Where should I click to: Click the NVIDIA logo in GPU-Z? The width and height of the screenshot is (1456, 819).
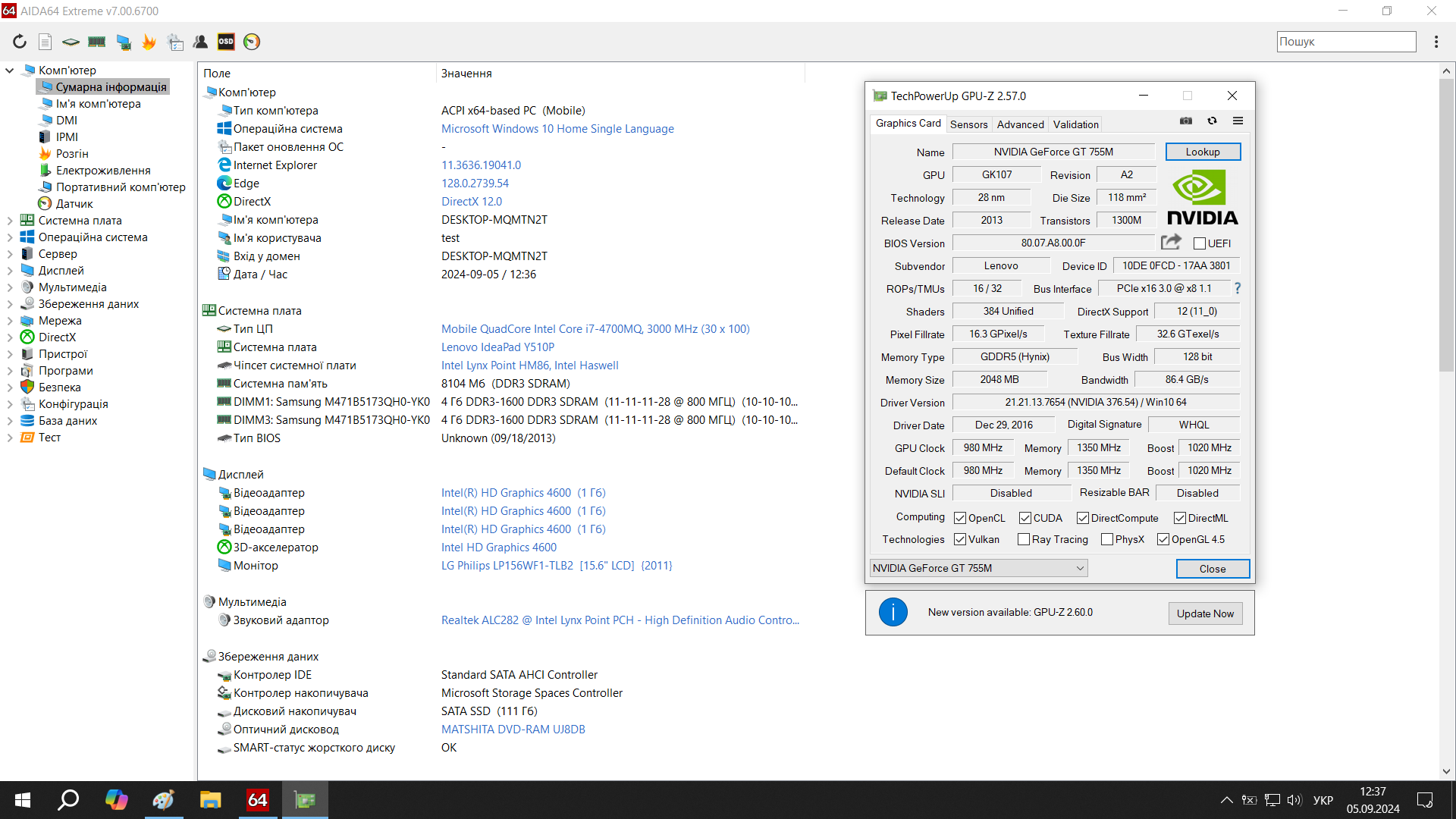point(1202,197)
